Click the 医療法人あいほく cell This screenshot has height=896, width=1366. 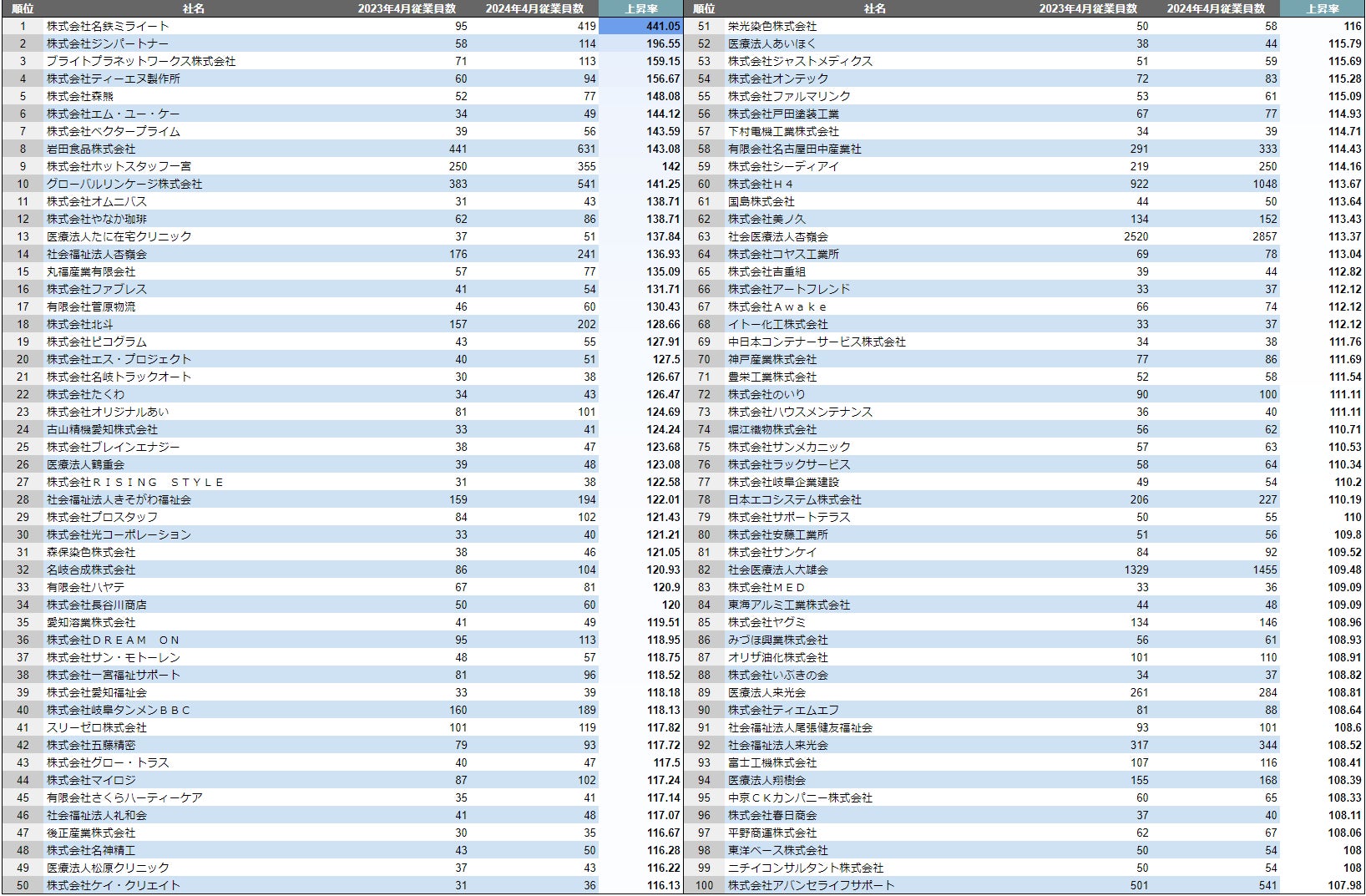(x=772, y=43)
